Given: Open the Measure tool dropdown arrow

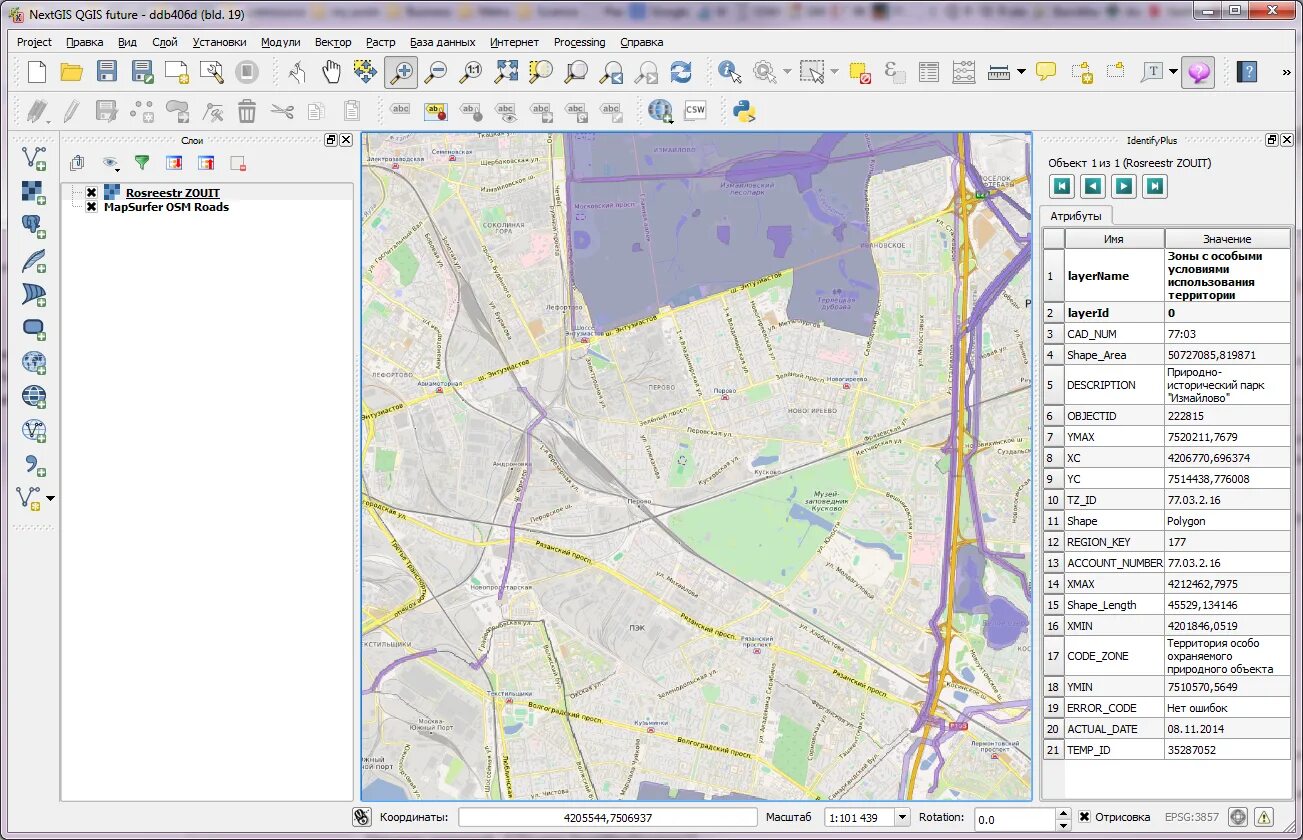Looking at the screenshot, I should [1021, 72].
